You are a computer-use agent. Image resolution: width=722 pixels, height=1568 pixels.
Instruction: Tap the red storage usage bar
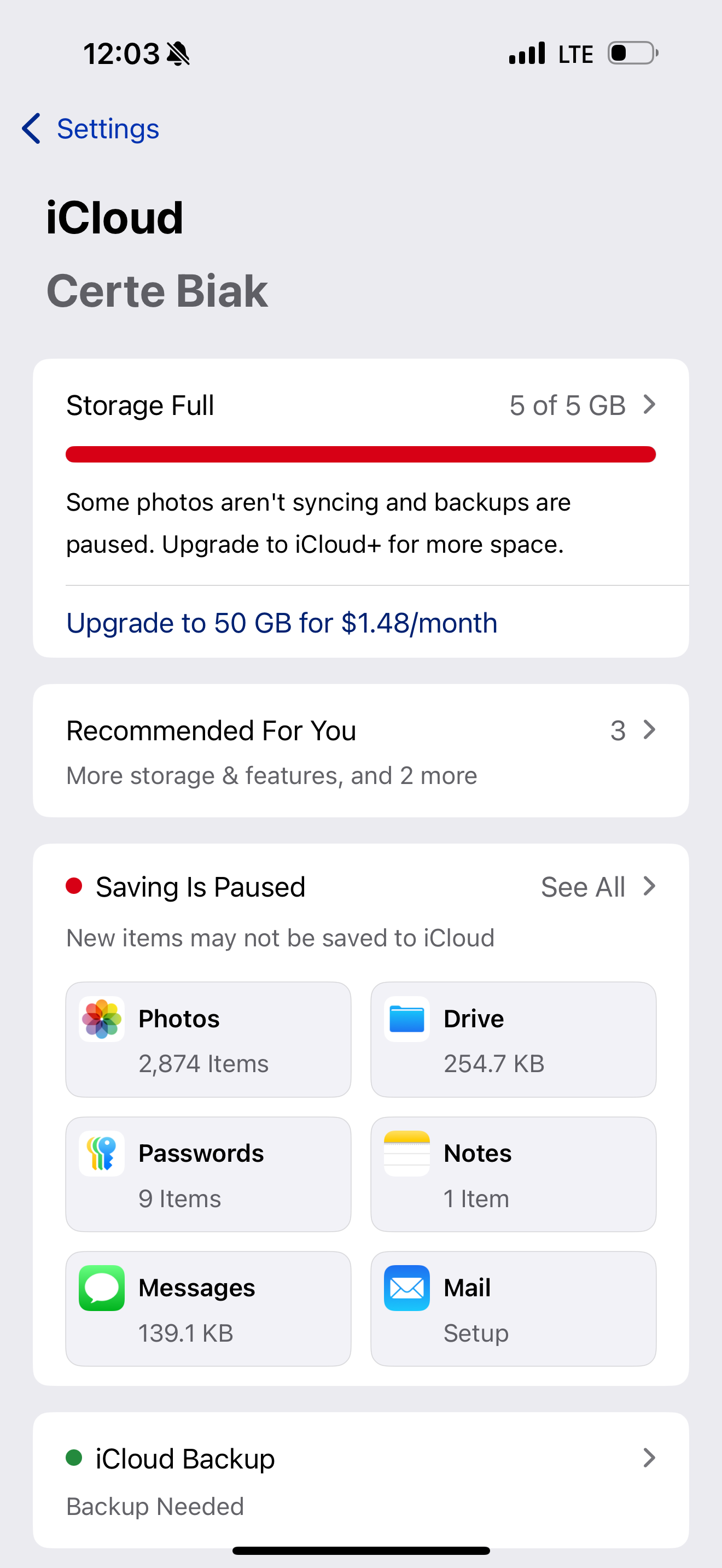(x=361, y=454)
